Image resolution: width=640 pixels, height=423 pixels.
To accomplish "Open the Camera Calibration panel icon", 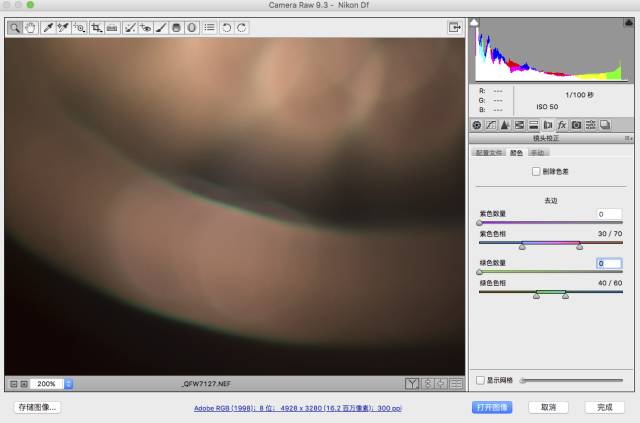I will click(x=576, y=125).
